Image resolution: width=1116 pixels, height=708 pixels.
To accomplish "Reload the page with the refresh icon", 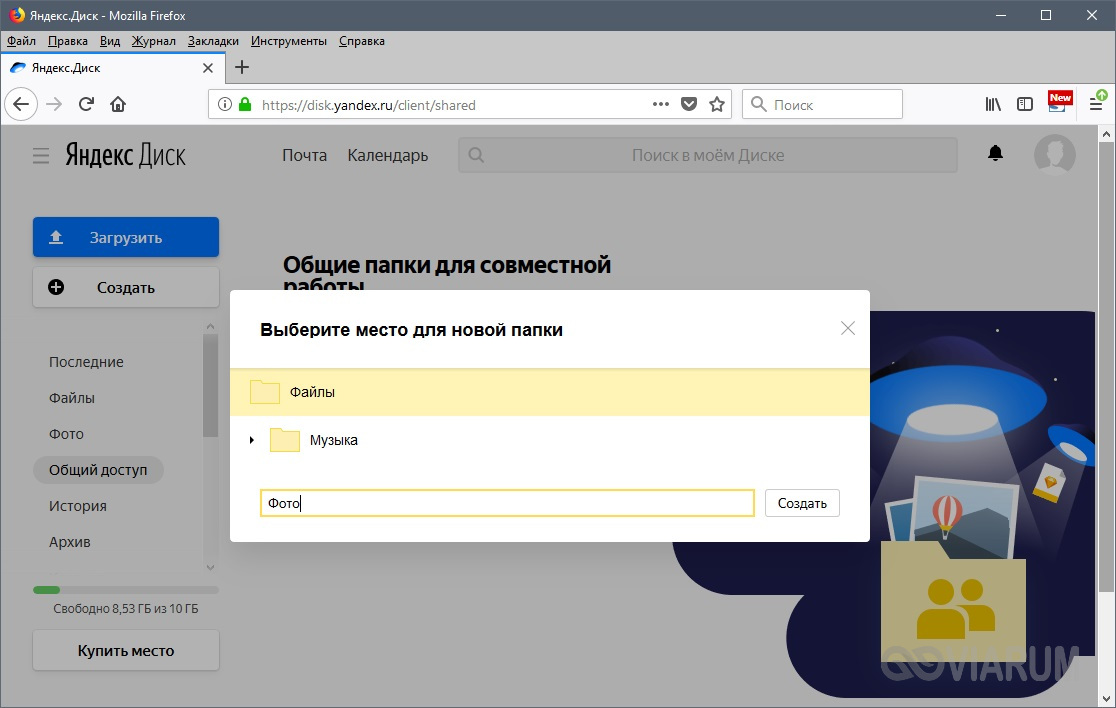I will pos(86,105).
